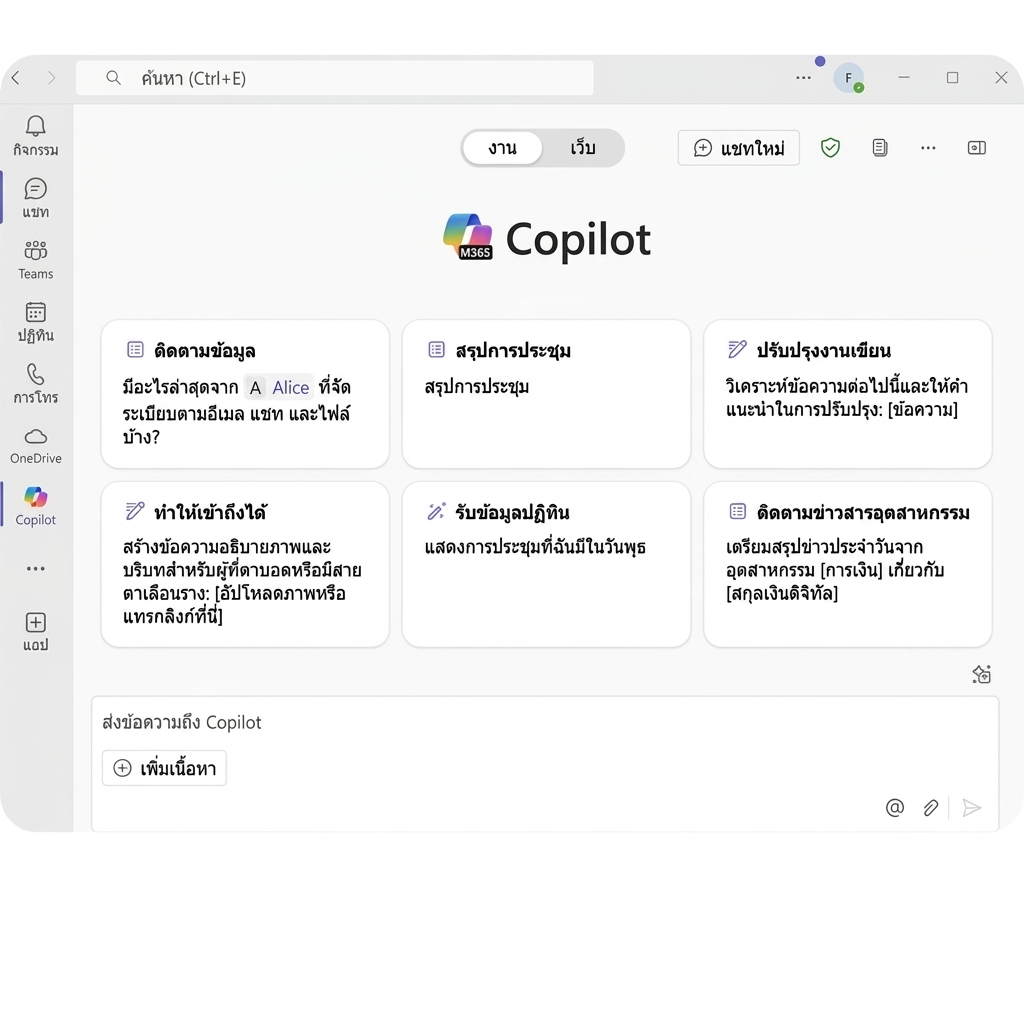
Task: Click the list icon on ติดตามข้อมูล card
Action: [135, 349]
